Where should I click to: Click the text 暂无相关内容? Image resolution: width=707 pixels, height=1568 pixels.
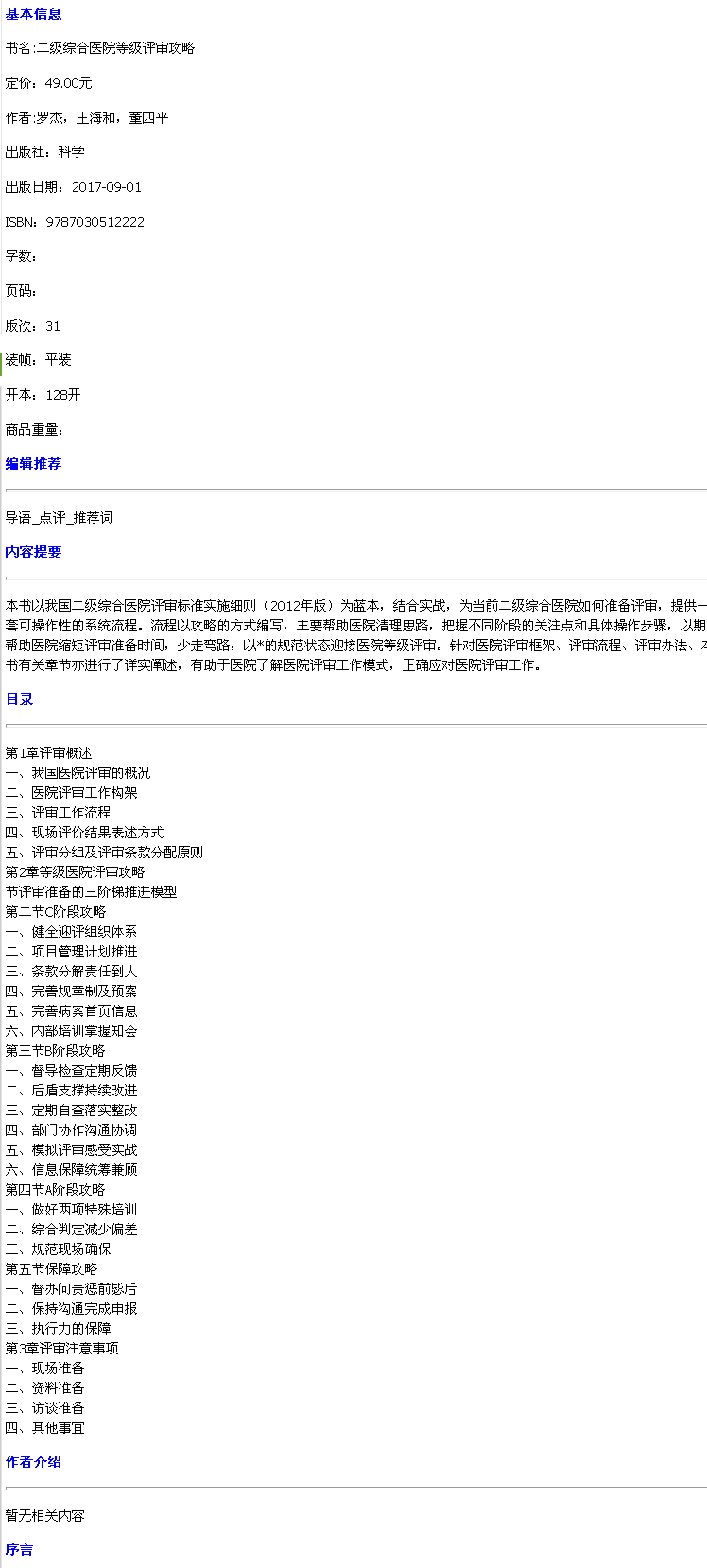click(x=45, y=1516)
